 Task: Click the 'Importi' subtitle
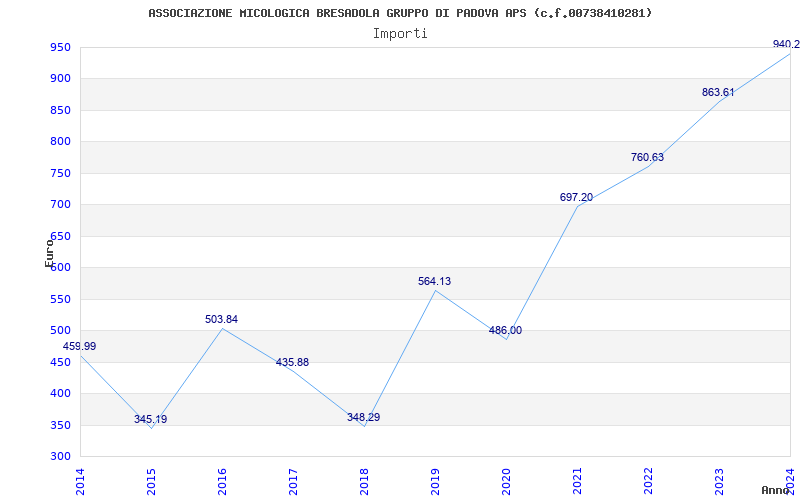click(400, 34)
